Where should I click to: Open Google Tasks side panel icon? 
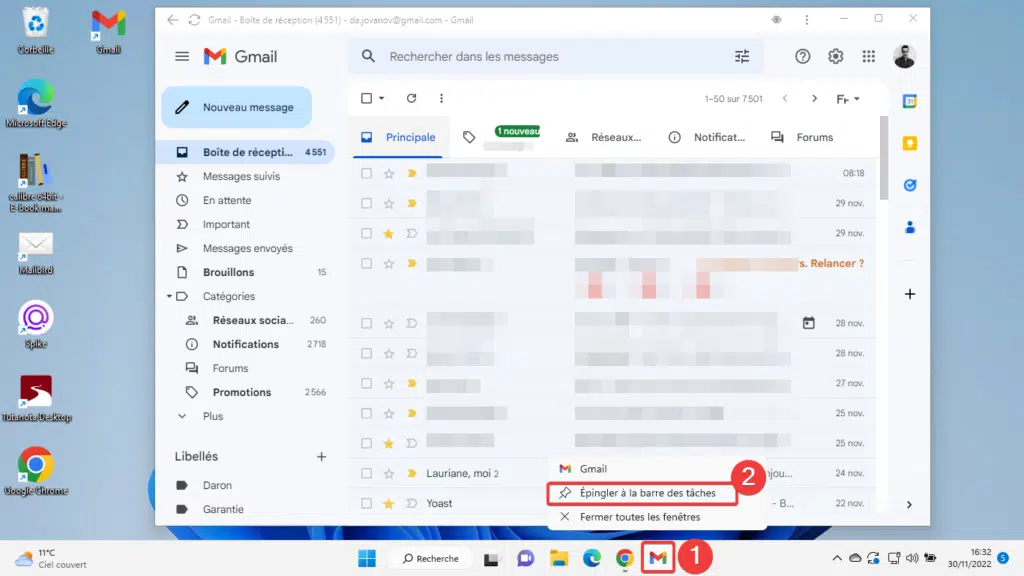pos(910,185)
